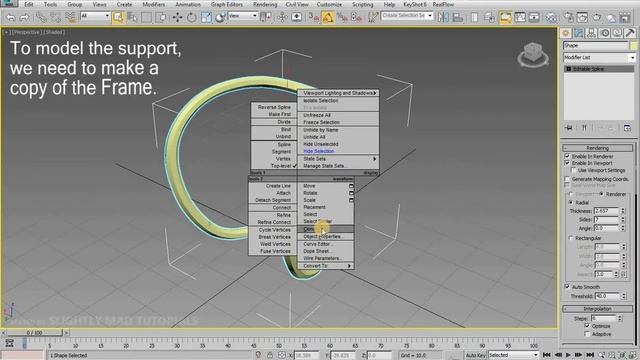Open Select by Name icon

coord(132,17)
